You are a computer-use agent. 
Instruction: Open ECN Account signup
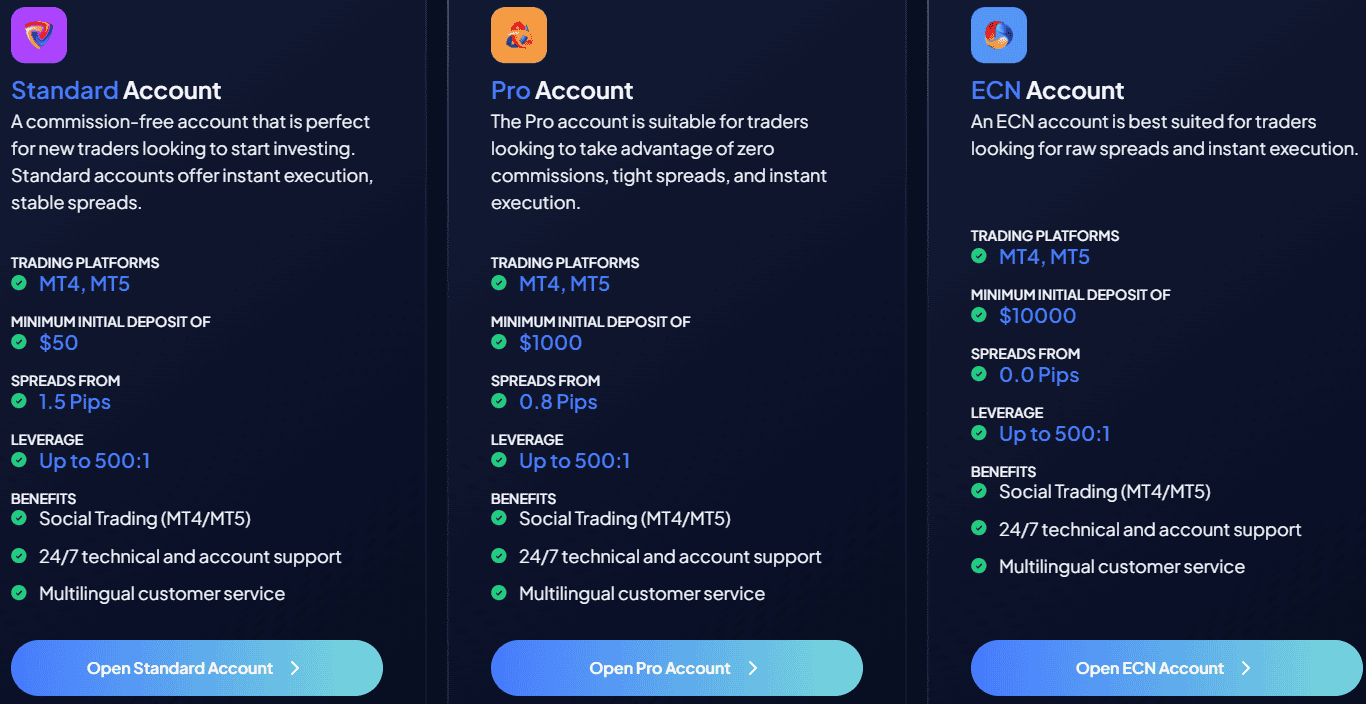pyautogui.click(x=1166, y=668)
